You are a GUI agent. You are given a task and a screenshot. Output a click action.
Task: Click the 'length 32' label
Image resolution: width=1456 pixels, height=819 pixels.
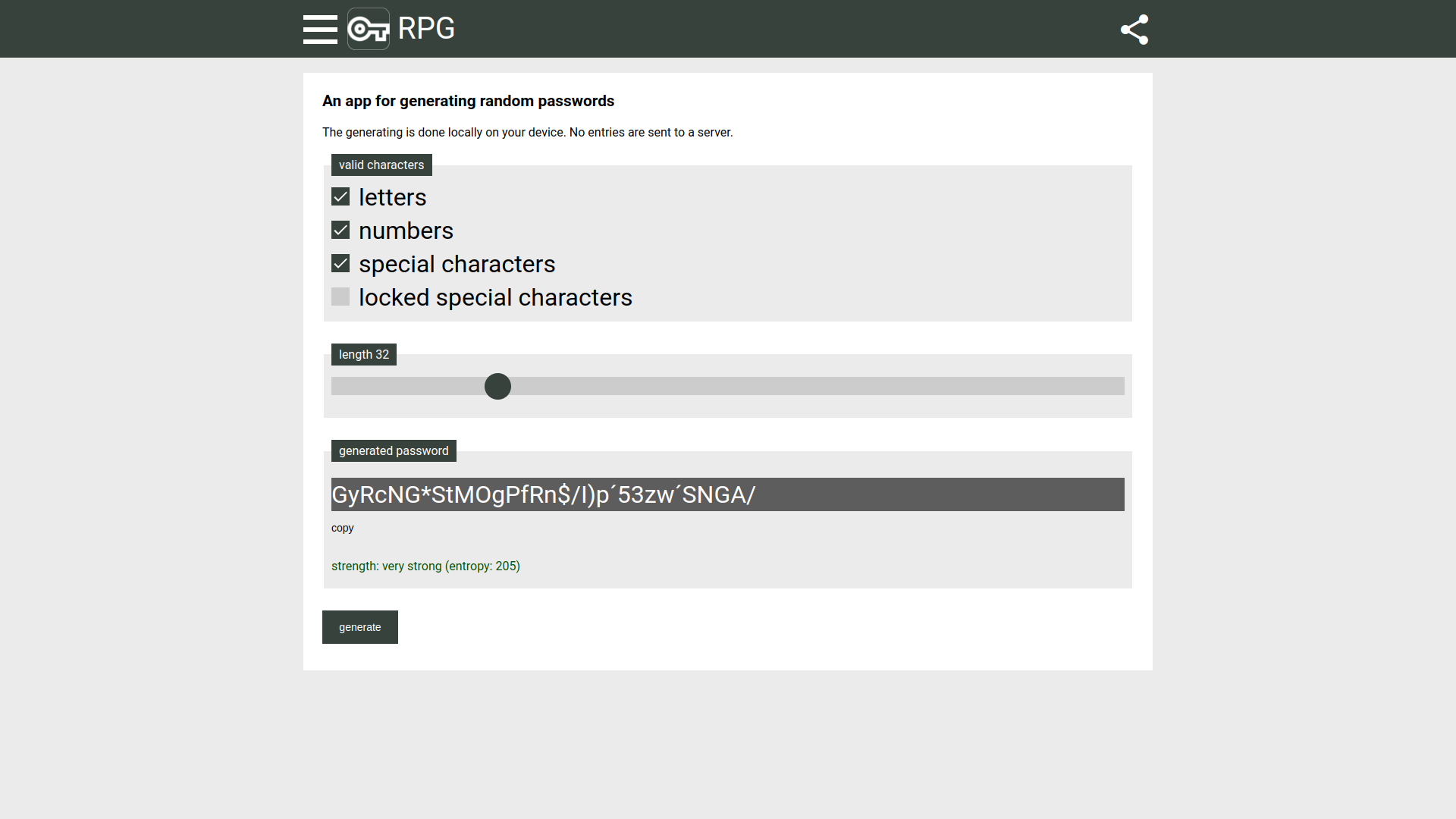364,355
